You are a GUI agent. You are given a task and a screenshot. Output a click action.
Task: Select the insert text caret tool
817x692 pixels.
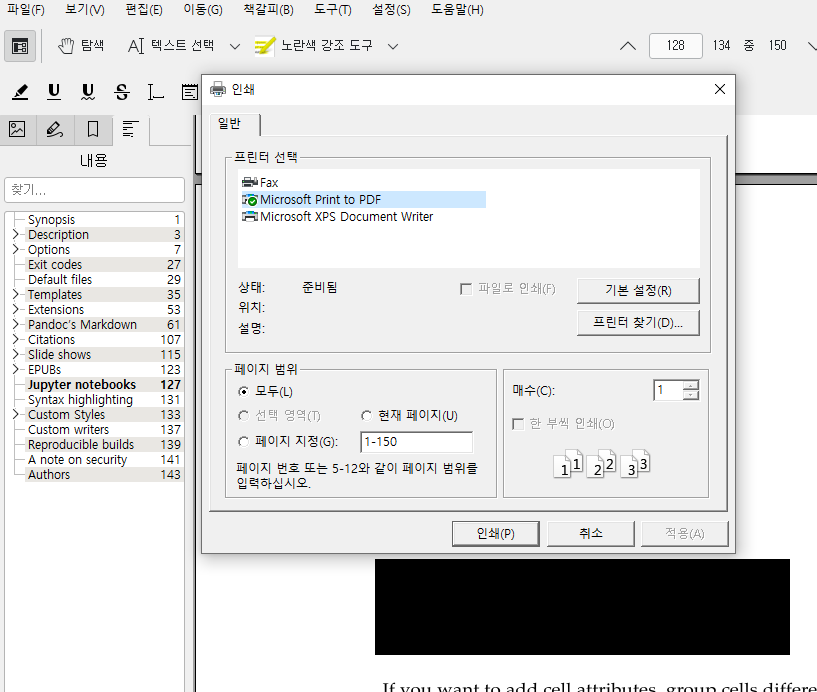click(155, 92)
